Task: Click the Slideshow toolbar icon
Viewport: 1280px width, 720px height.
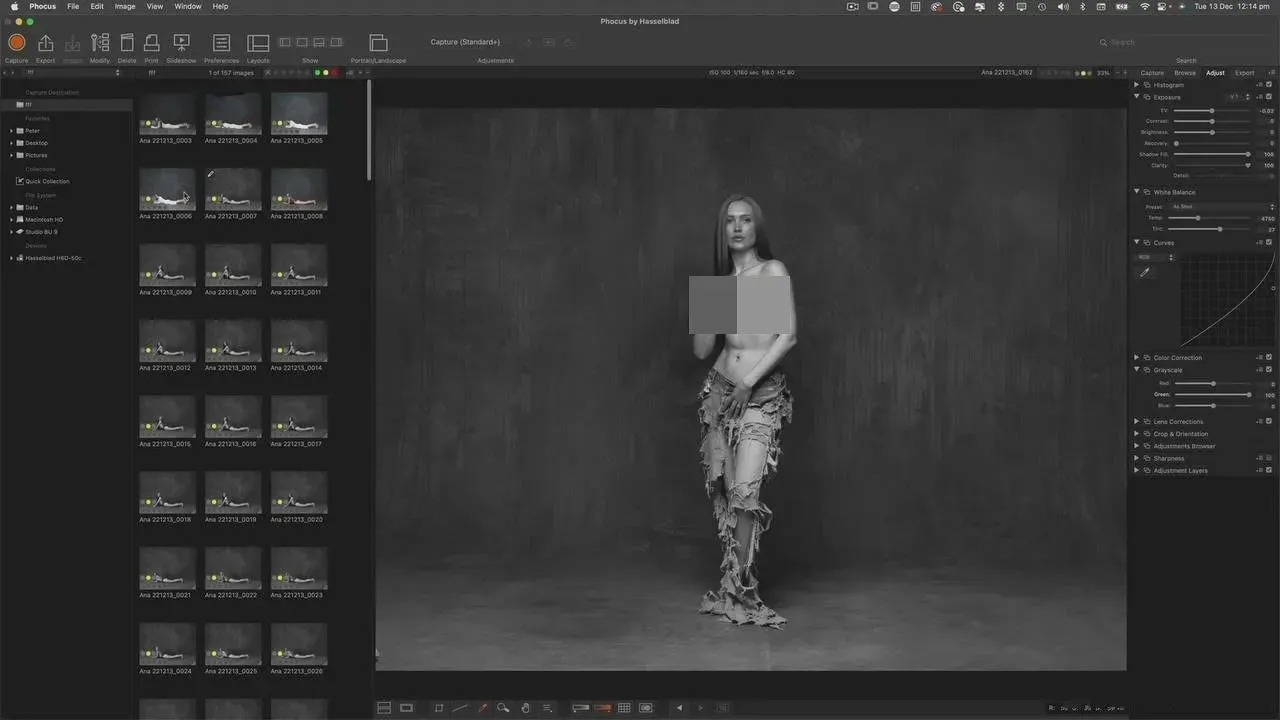Action: (x=181, y=43)
